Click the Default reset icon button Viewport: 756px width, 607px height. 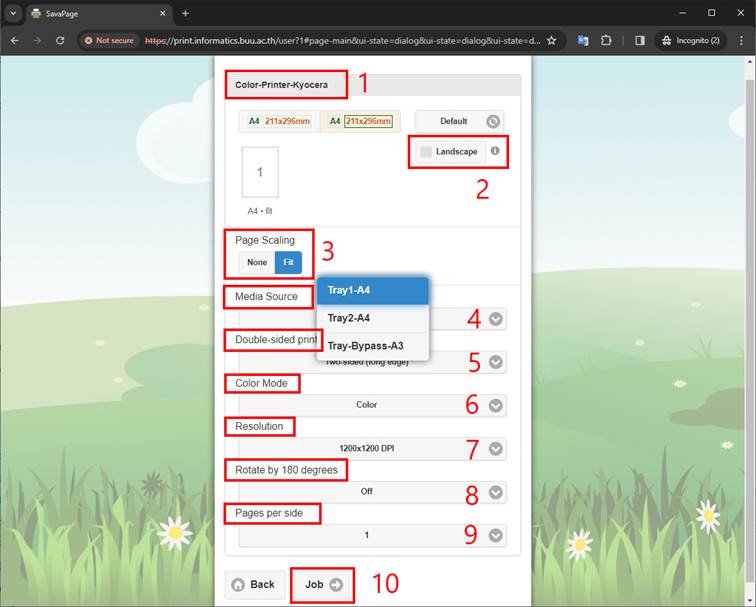coord(492,121)
